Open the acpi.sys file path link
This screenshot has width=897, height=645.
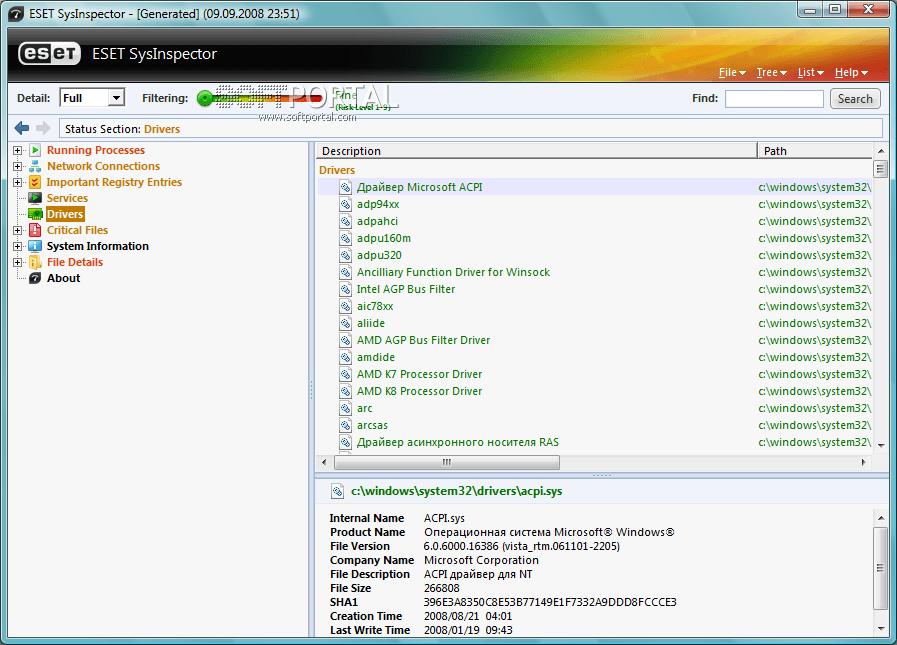(x=457, y=491)
